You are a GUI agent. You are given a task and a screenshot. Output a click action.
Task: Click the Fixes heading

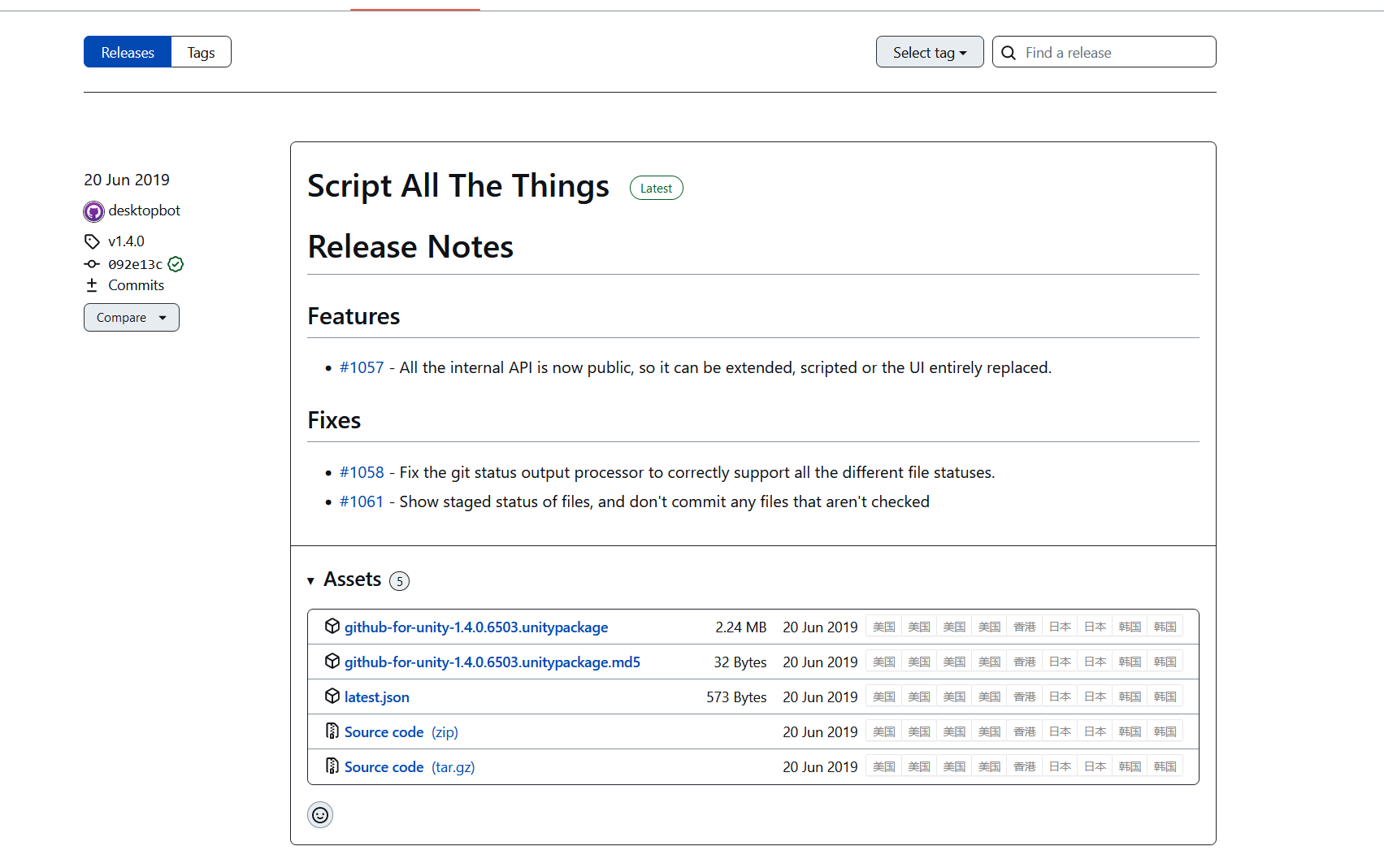tap(334, 420)
